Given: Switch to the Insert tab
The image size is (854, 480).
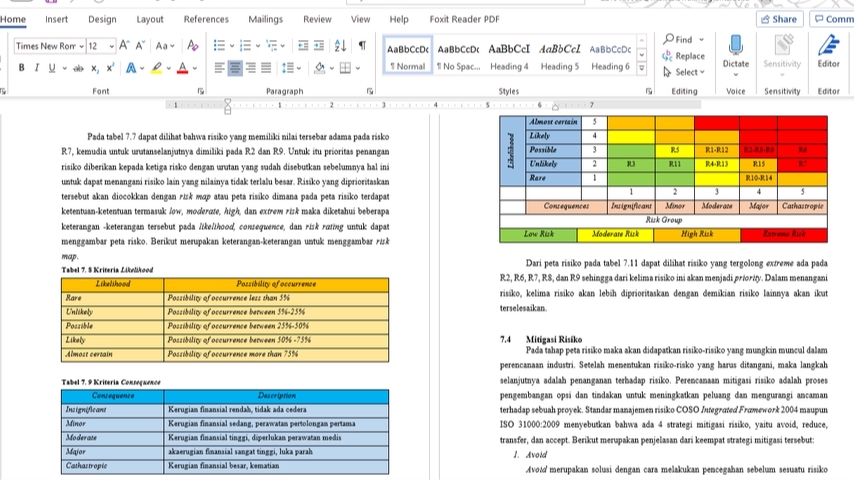Looking at the screenshot, I should 57,19.
